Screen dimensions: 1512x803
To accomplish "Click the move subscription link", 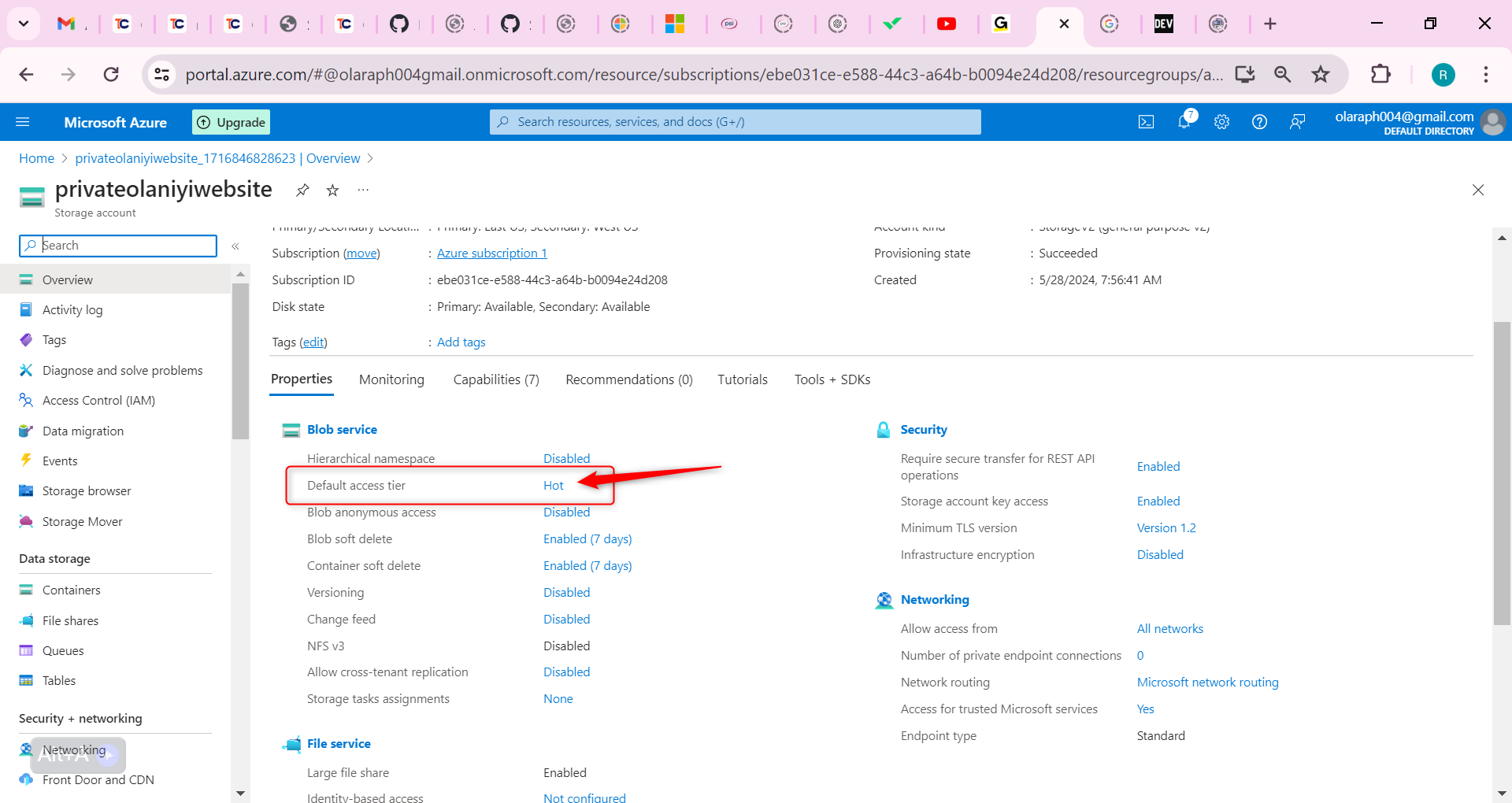I will pyautogui.click(x=361, y=253).
